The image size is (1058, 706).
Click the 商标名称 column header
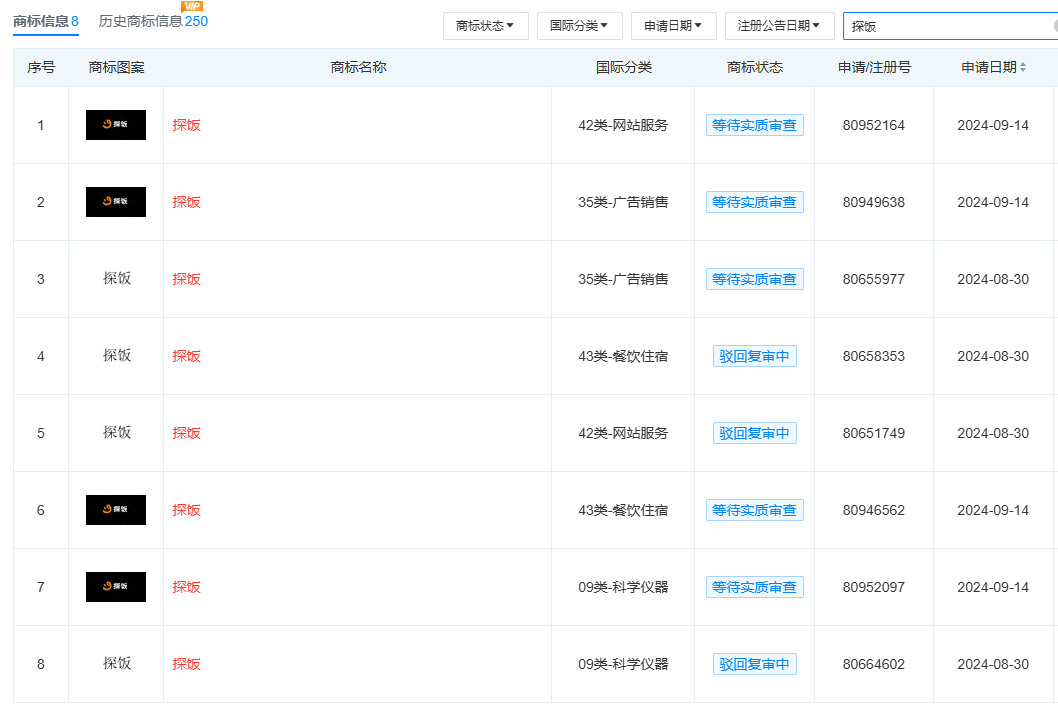(358, 67)
